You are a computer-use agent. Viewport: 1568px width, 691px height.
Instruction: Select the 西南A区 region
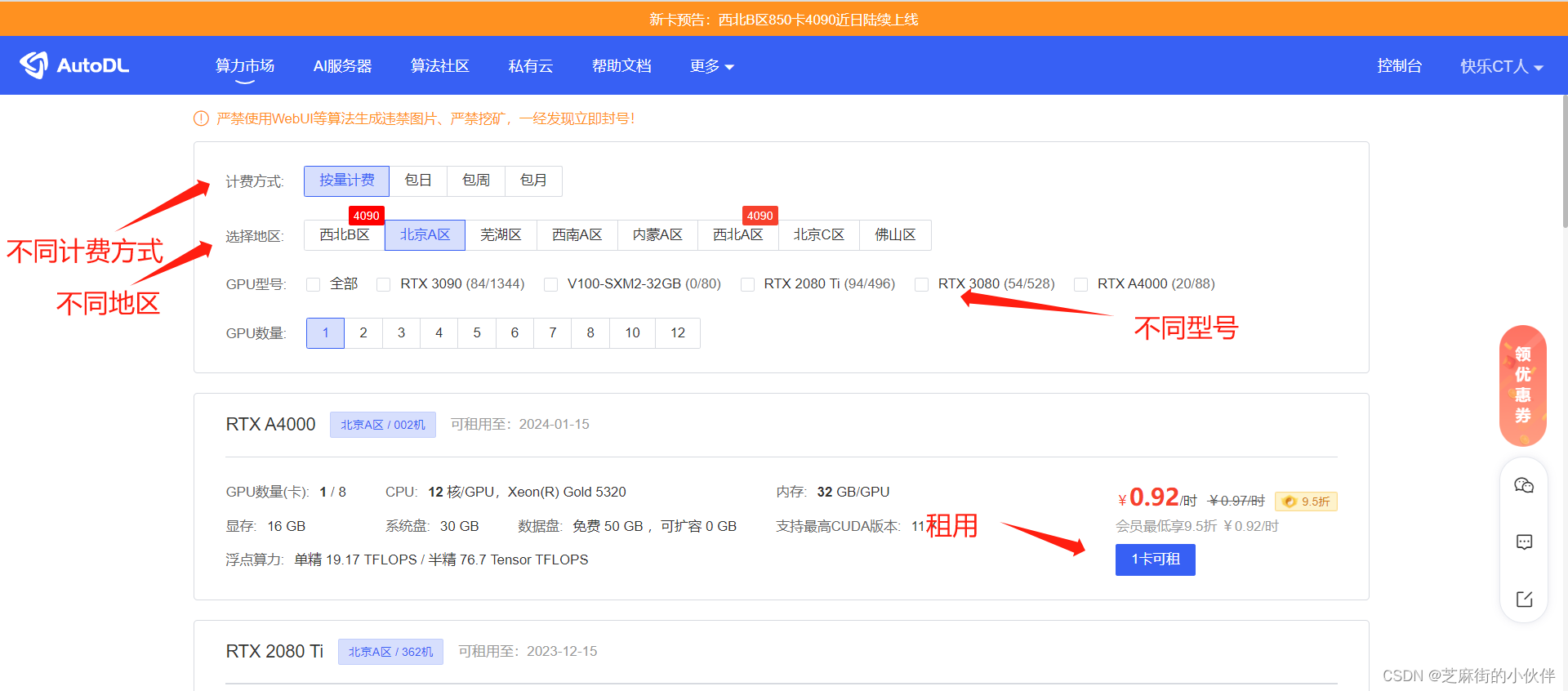pyautogui.click(x=577, y=235)
